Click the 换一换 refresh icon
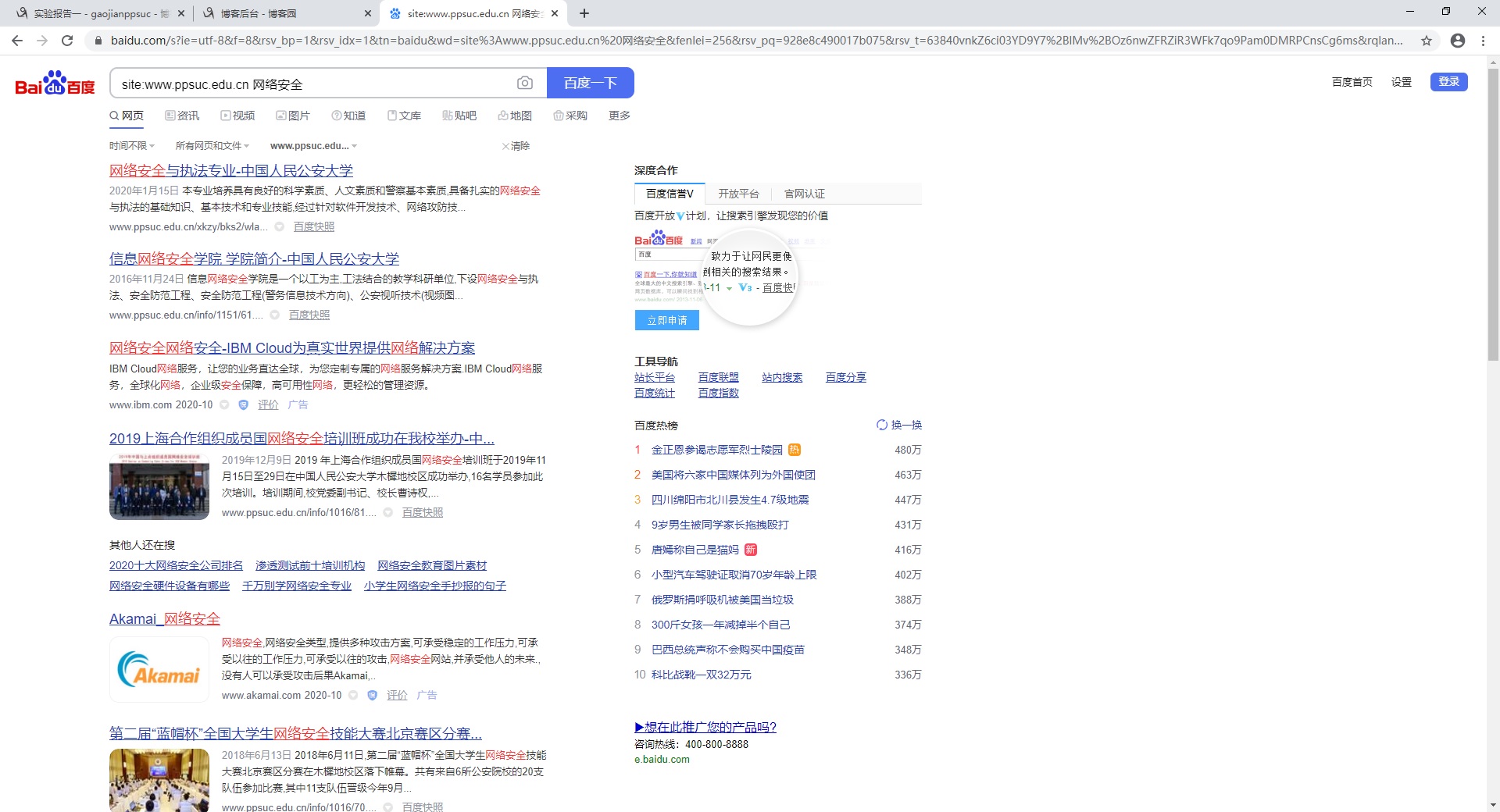Screen dimensions: 1500x812 tap(882, 425)
